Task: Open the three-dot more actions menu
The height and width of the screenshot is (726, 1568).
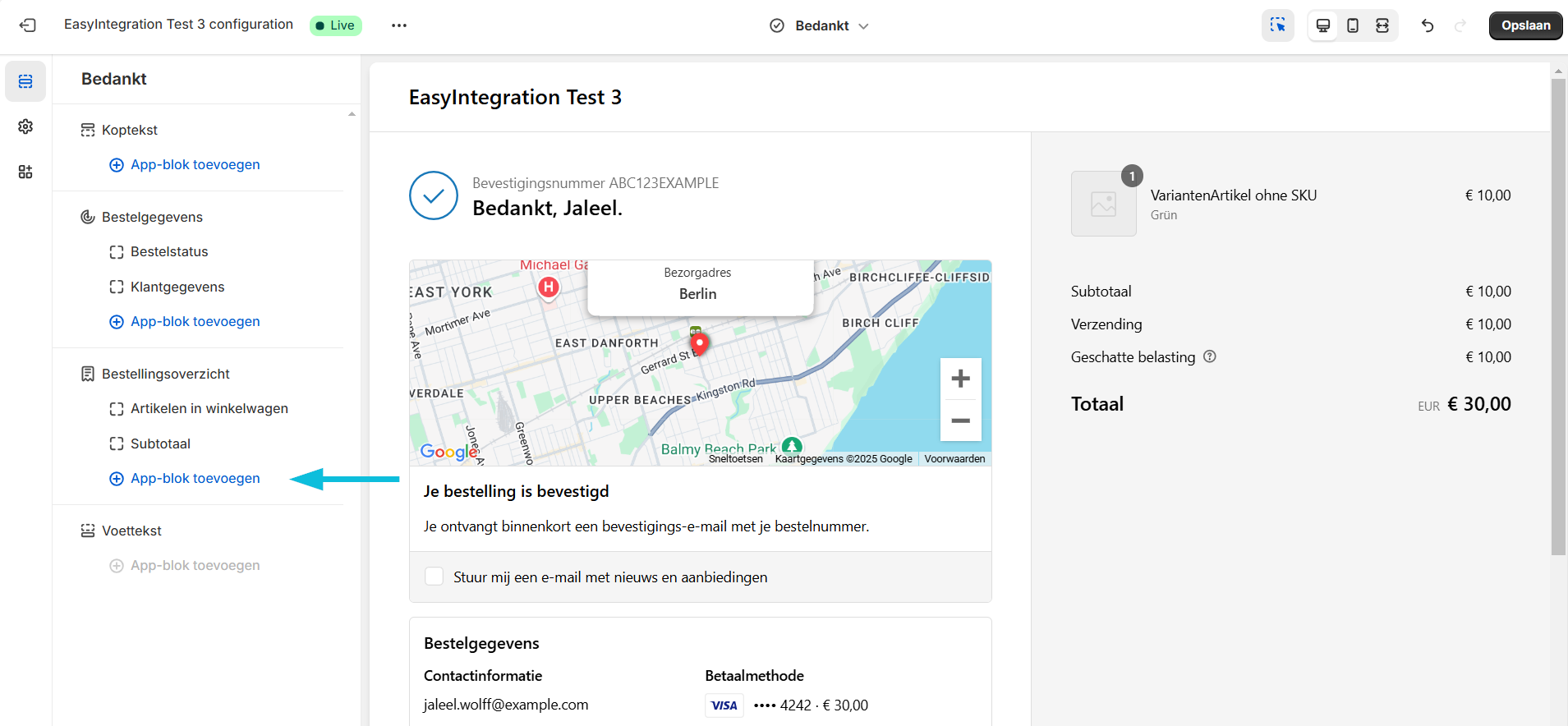Action: pos(399,25)
